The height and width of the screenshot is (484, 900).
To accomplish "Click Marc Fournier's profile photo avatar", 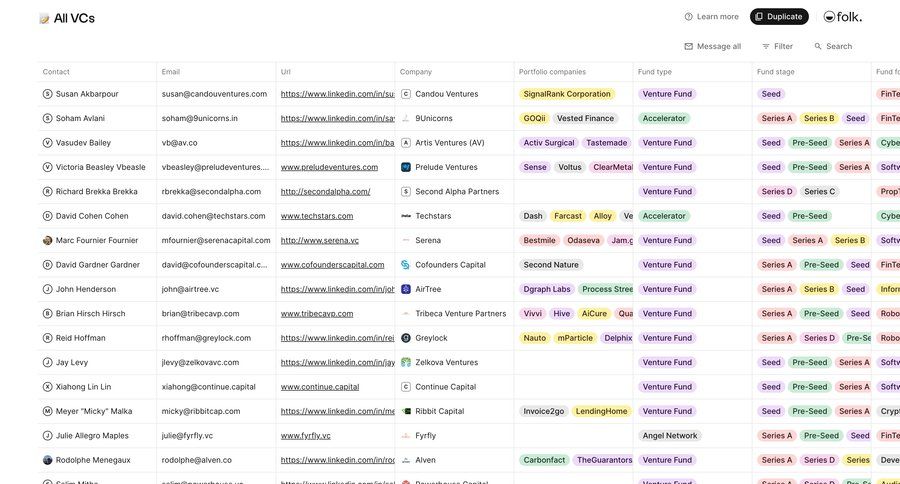I will [x=47, y=241].
